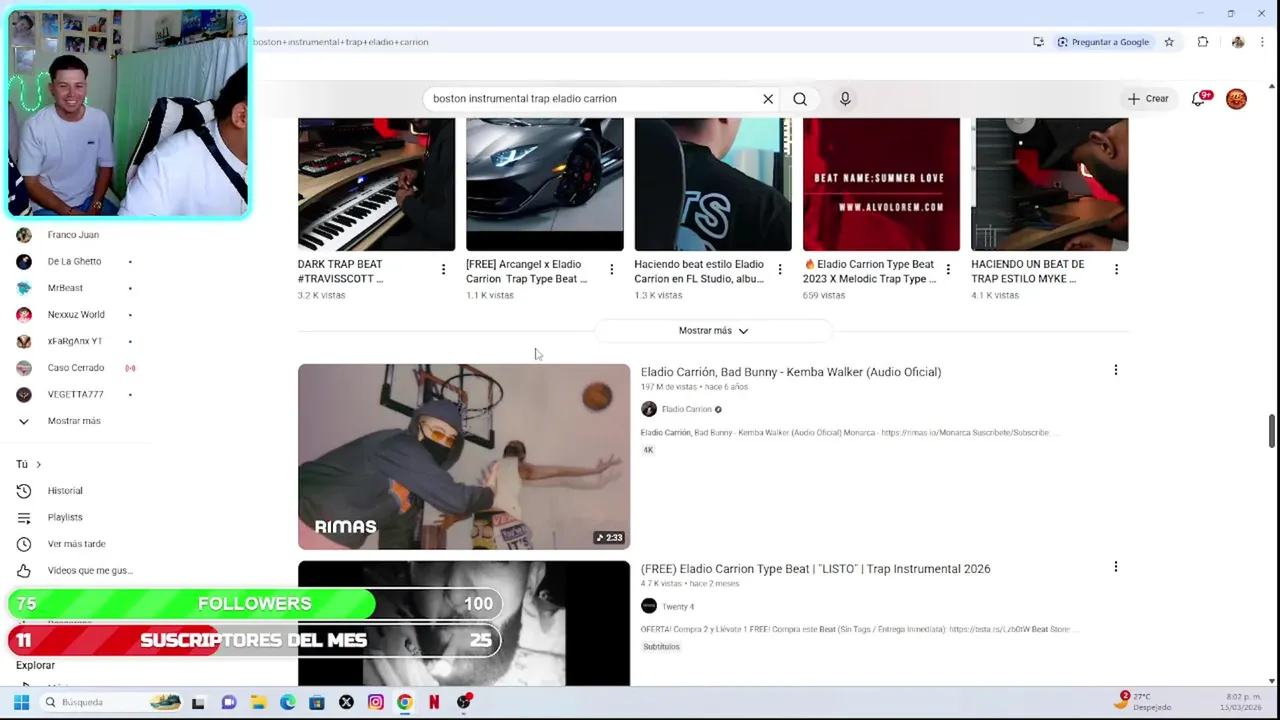Open Windows Start button
This screenshot has height=720, width=1280.
(21, 702)
